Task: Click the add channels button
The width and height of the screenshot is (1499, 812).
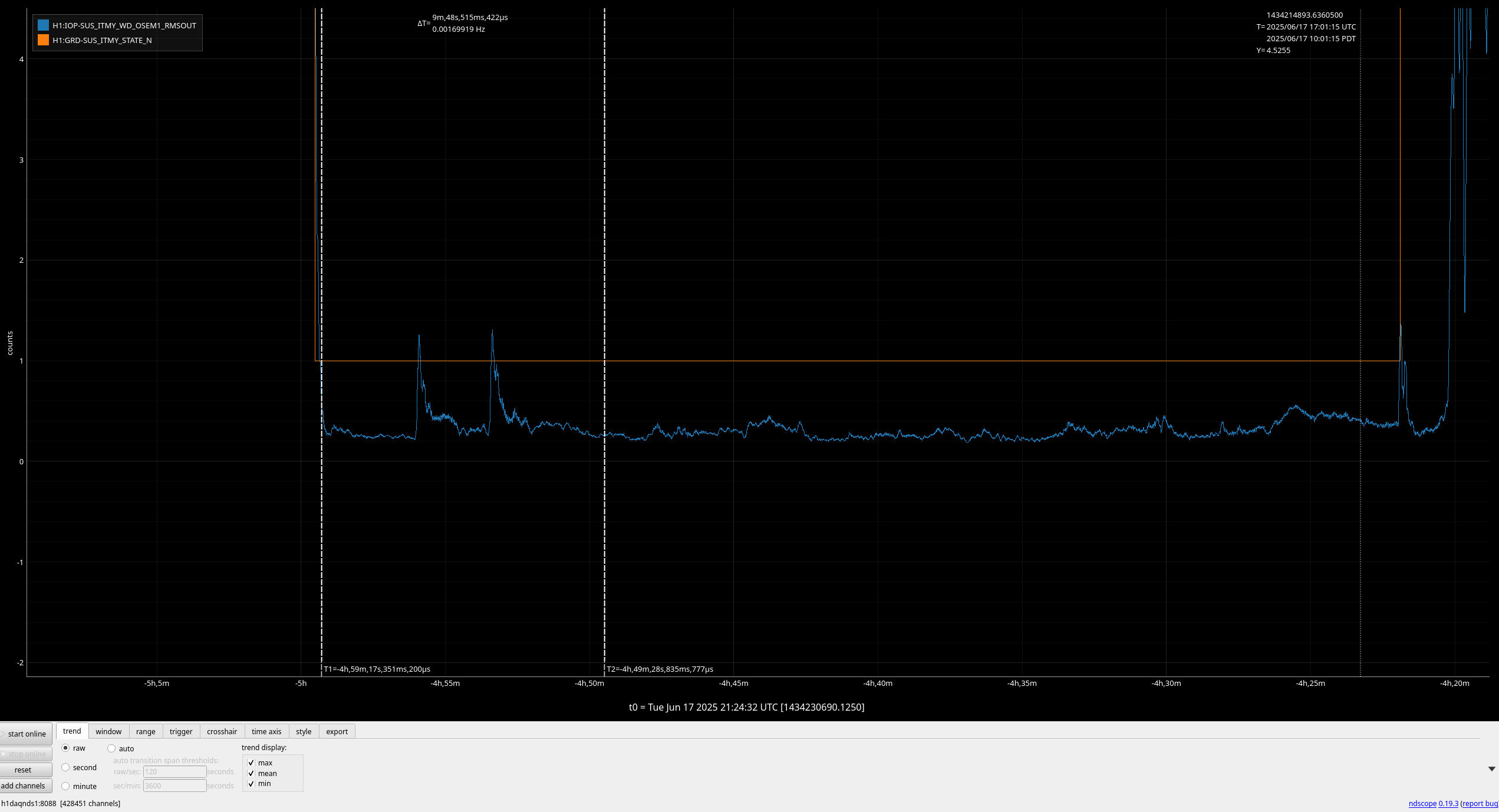Action: (x=26, y=785)
